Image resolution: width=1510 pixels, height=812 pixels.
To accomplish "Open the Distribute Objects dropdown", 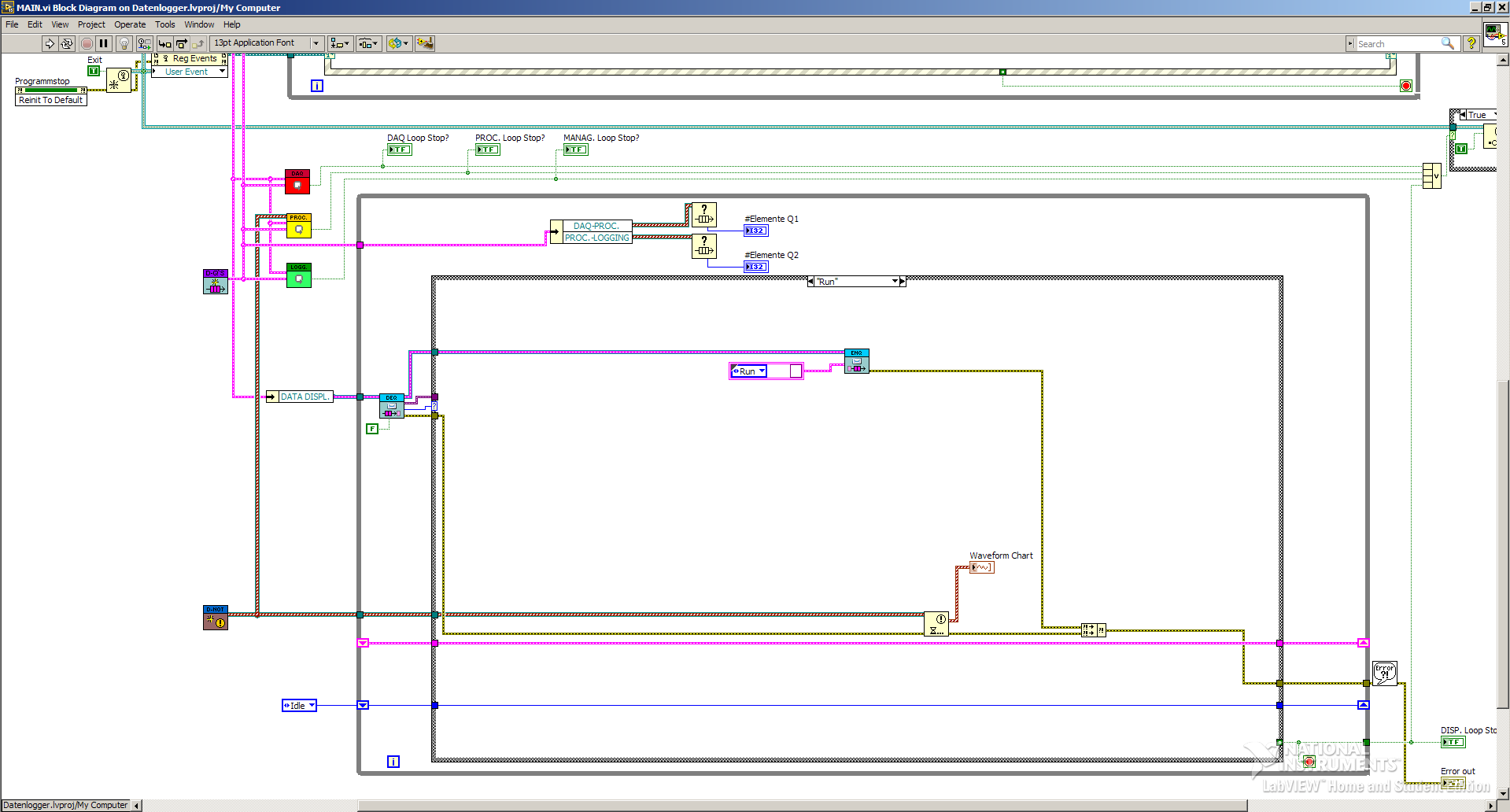I will [368, 43].
